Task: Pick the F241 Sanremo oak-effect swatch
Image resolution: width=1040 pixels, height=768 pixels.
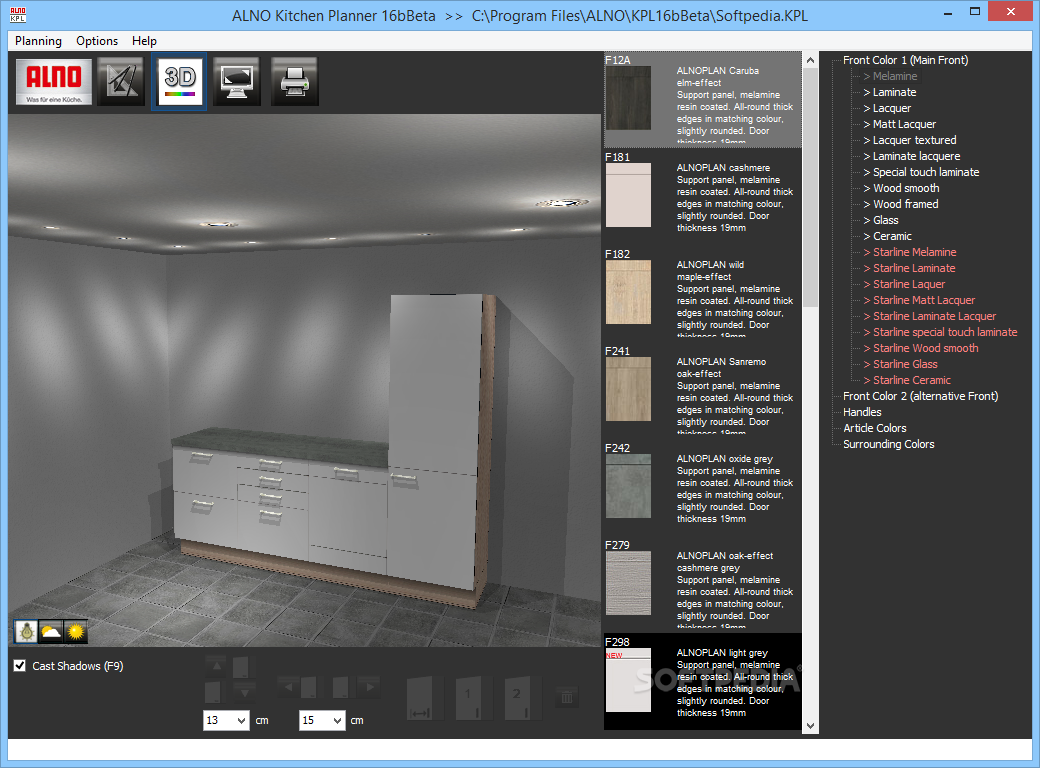Action: click(628, 389)
